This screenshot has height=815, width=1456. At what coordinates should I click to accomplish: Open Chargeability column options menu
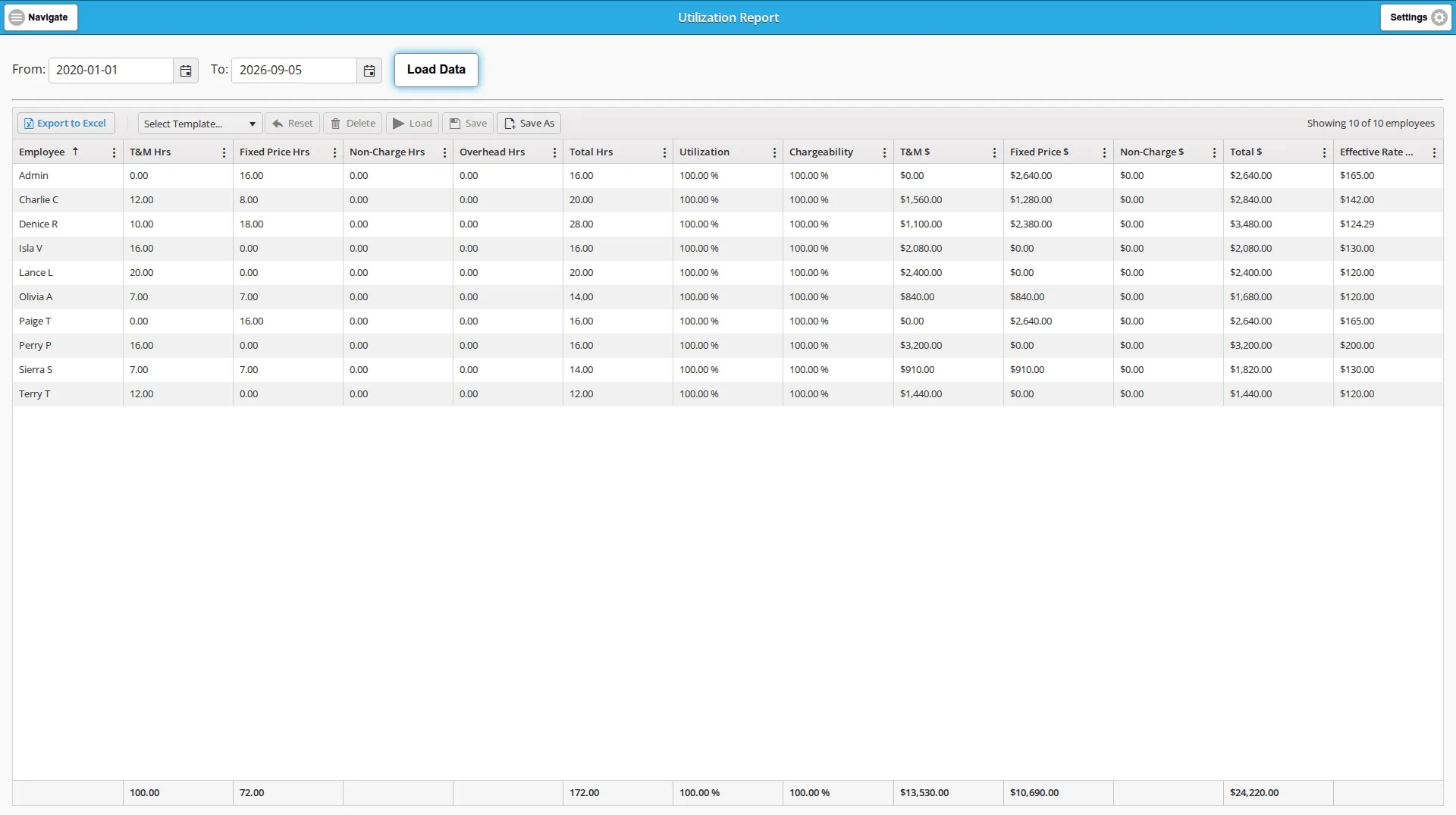[884, 152]
